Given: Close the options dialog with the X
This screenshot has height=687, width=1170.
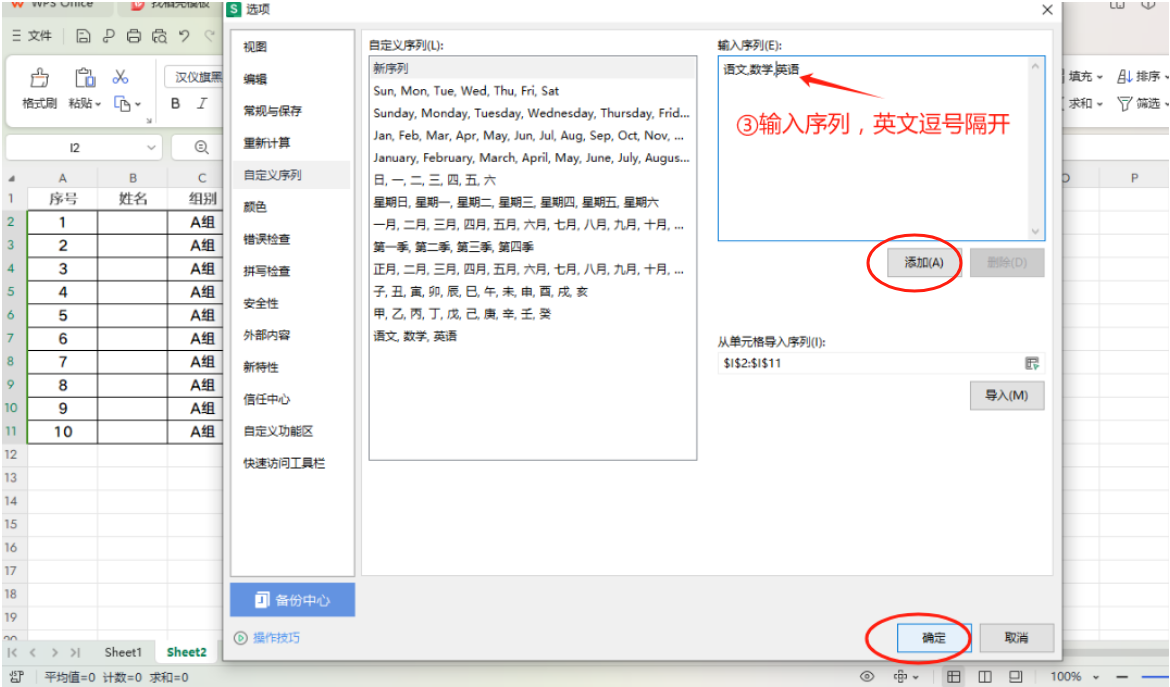Looking at the screenshot, I should pos(1047,10).
